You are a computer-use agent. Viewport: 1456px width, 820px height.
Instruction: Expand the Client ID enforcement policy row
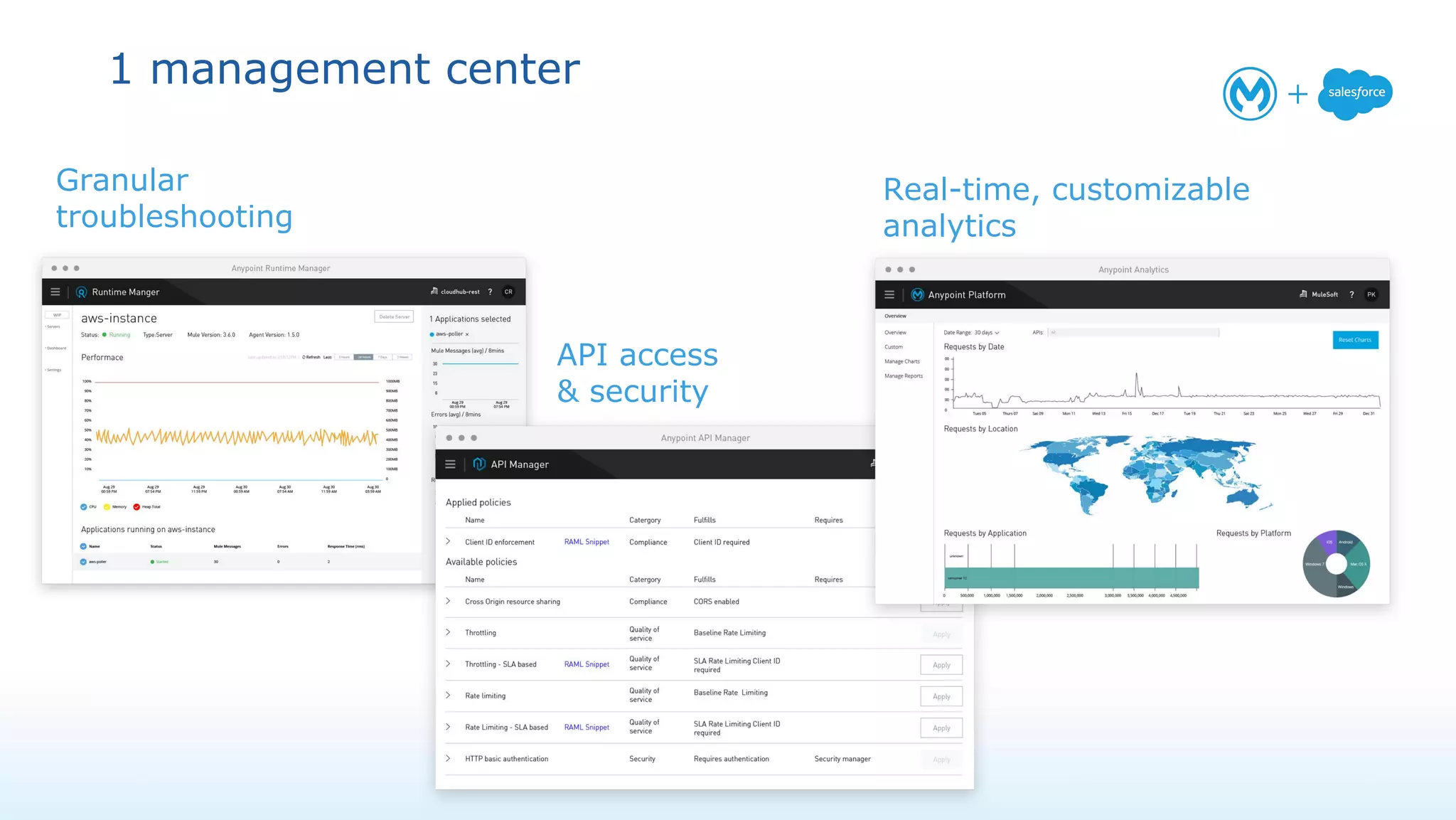449,541
